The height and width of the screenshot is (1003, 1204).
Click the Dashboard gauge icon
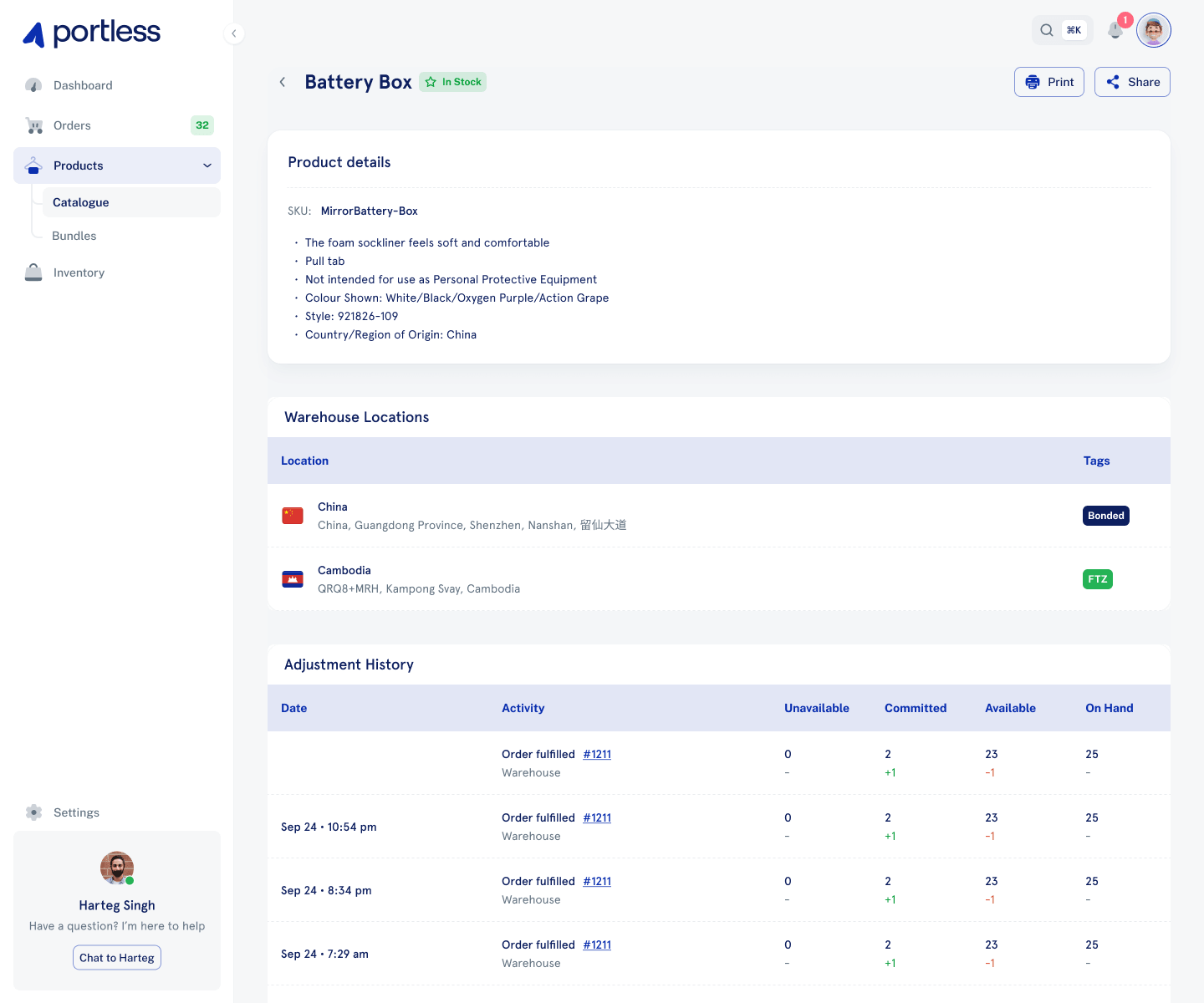[x=33, y=85]
